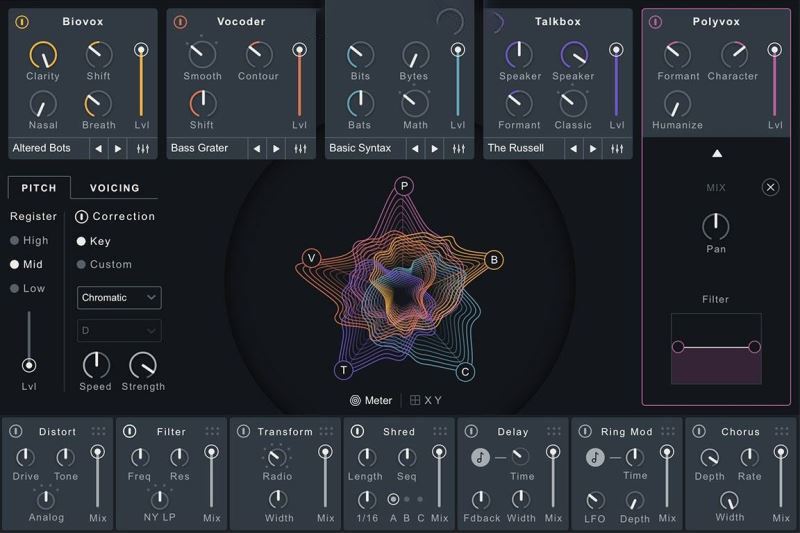Select previous preset for Basic Syntax
The height and width of the screenshot is (533, 800).
pos(415,149)
